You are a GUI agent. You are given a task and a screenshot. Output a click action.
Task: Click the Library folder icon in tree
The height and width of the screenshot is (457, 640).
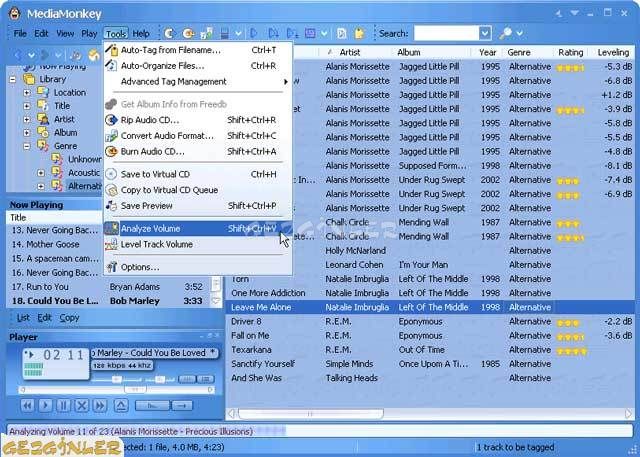(29, 79)
